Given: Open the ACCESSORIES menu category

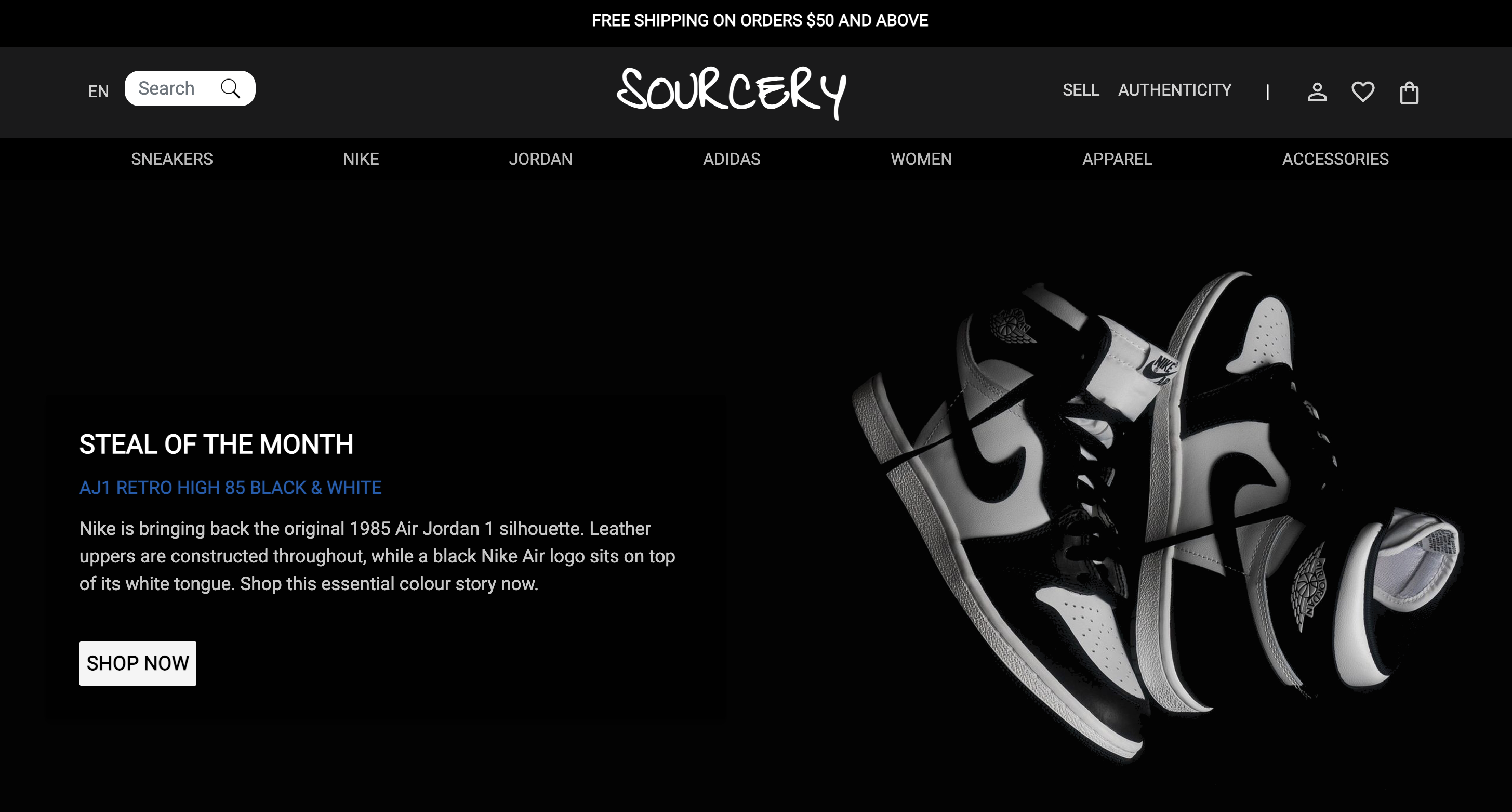Looking at the screenshot, I should tap(1335, 159).
